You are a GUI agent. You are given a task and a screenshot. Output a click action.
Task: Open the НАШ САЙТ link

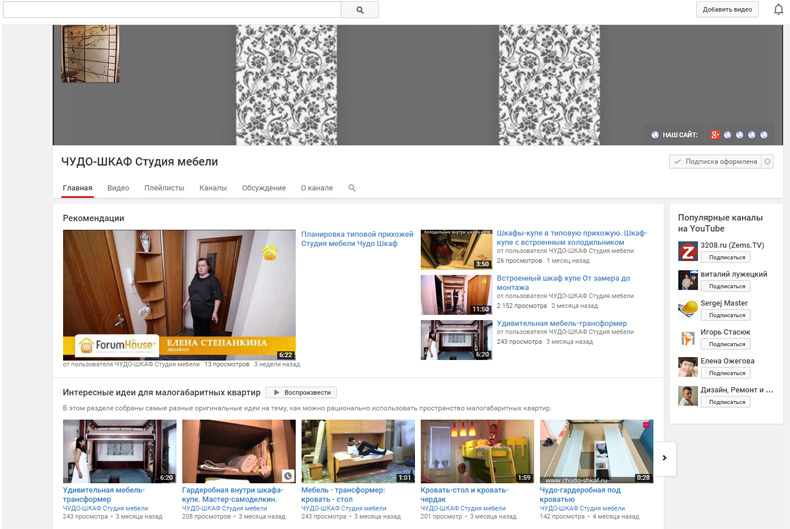pos(680,135)
